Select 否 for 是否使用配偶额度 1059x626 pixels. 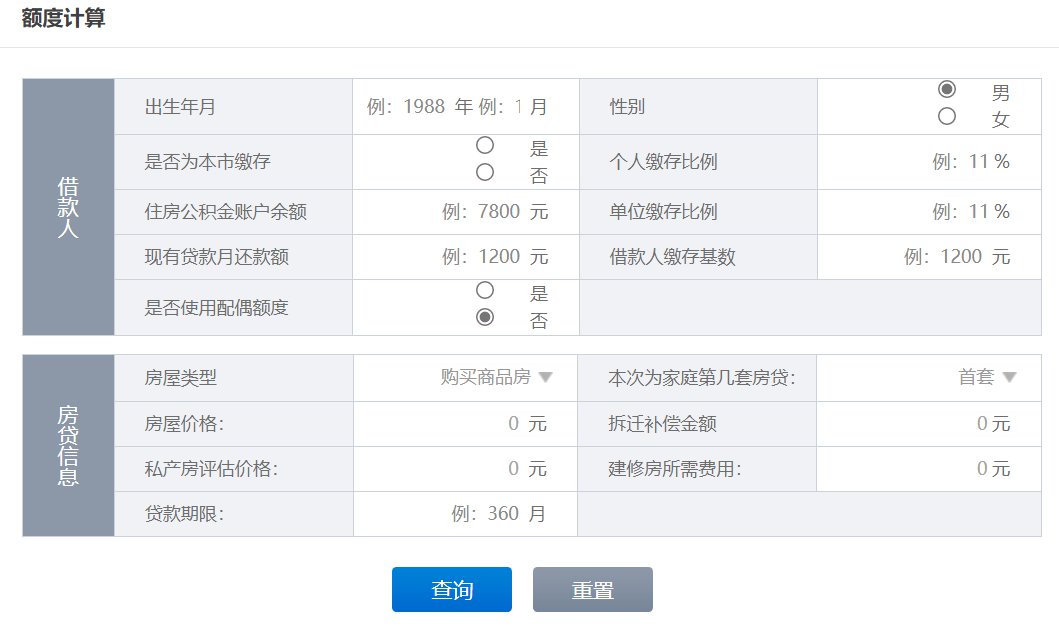pos(485,317)
